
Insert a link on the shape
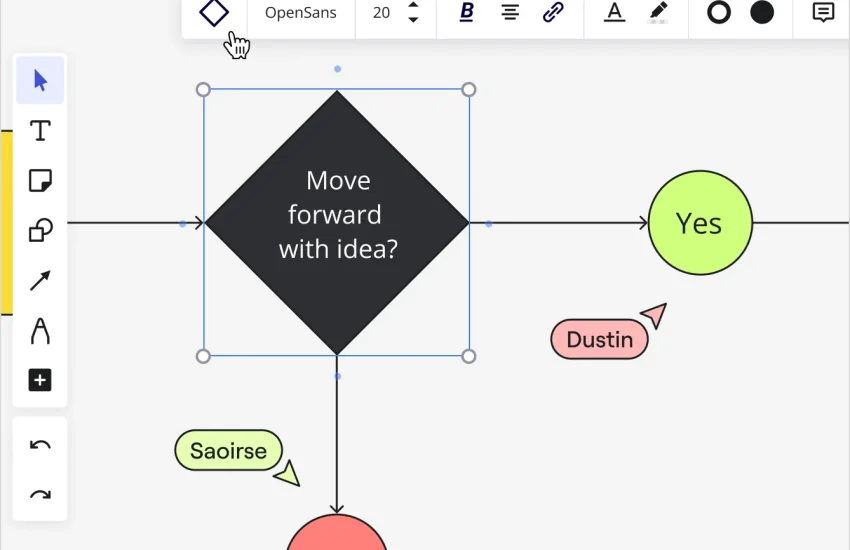point(553,13)
